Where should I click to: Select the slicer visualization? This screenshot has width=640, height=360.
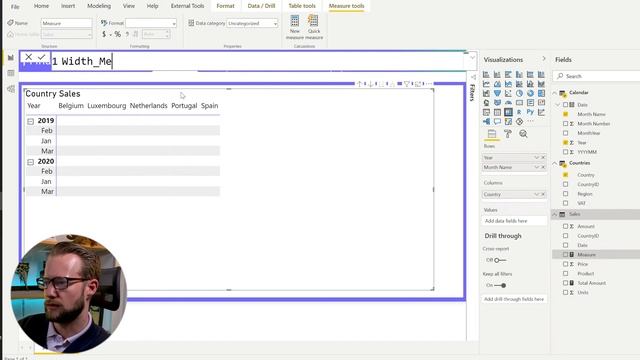pyautogui.click(x=486, y=112)
